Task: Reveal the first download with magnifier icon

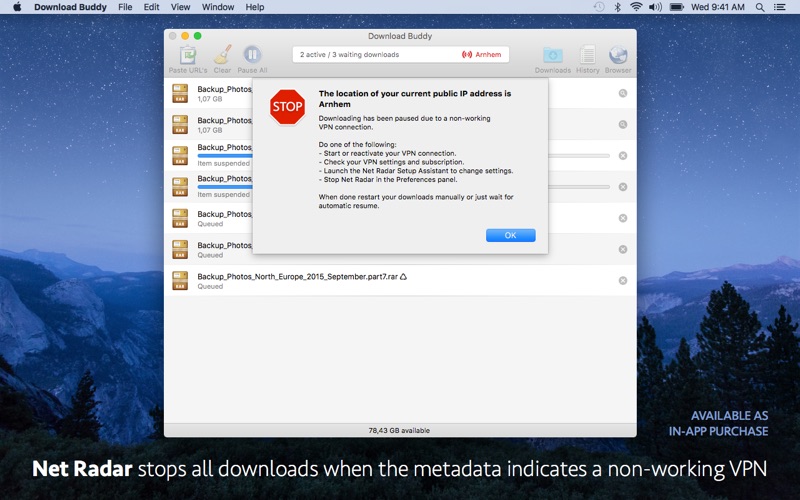Action: click(622, 93)
